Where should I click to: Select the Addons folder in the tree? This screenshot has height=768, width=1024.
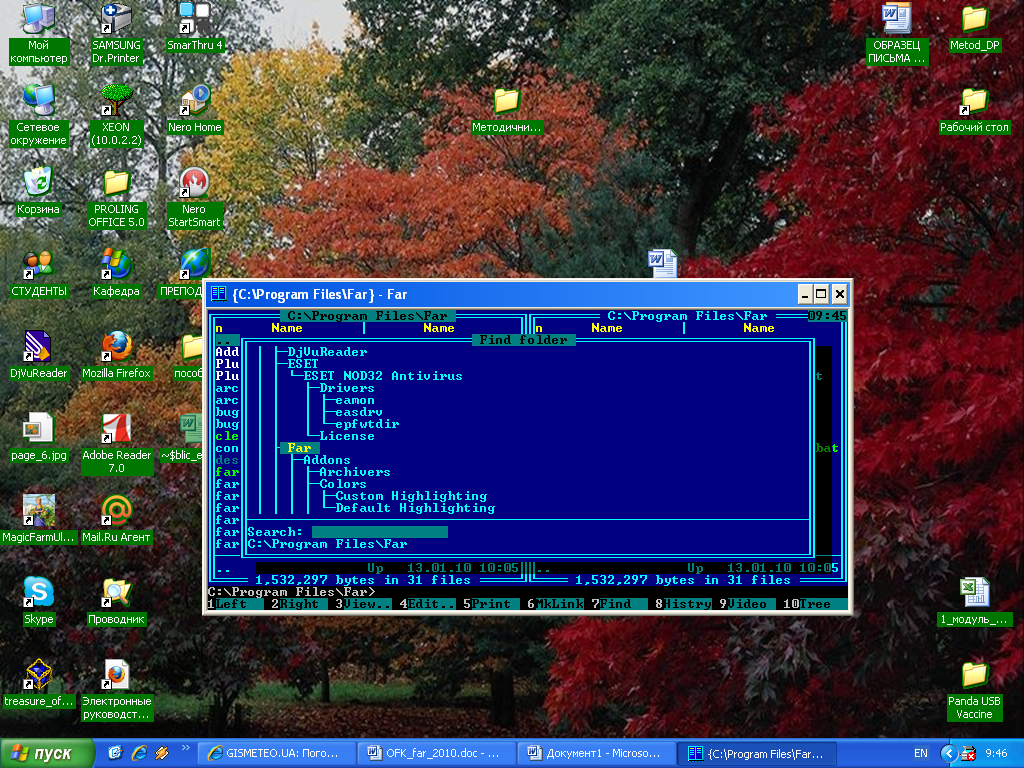point(327,460)
